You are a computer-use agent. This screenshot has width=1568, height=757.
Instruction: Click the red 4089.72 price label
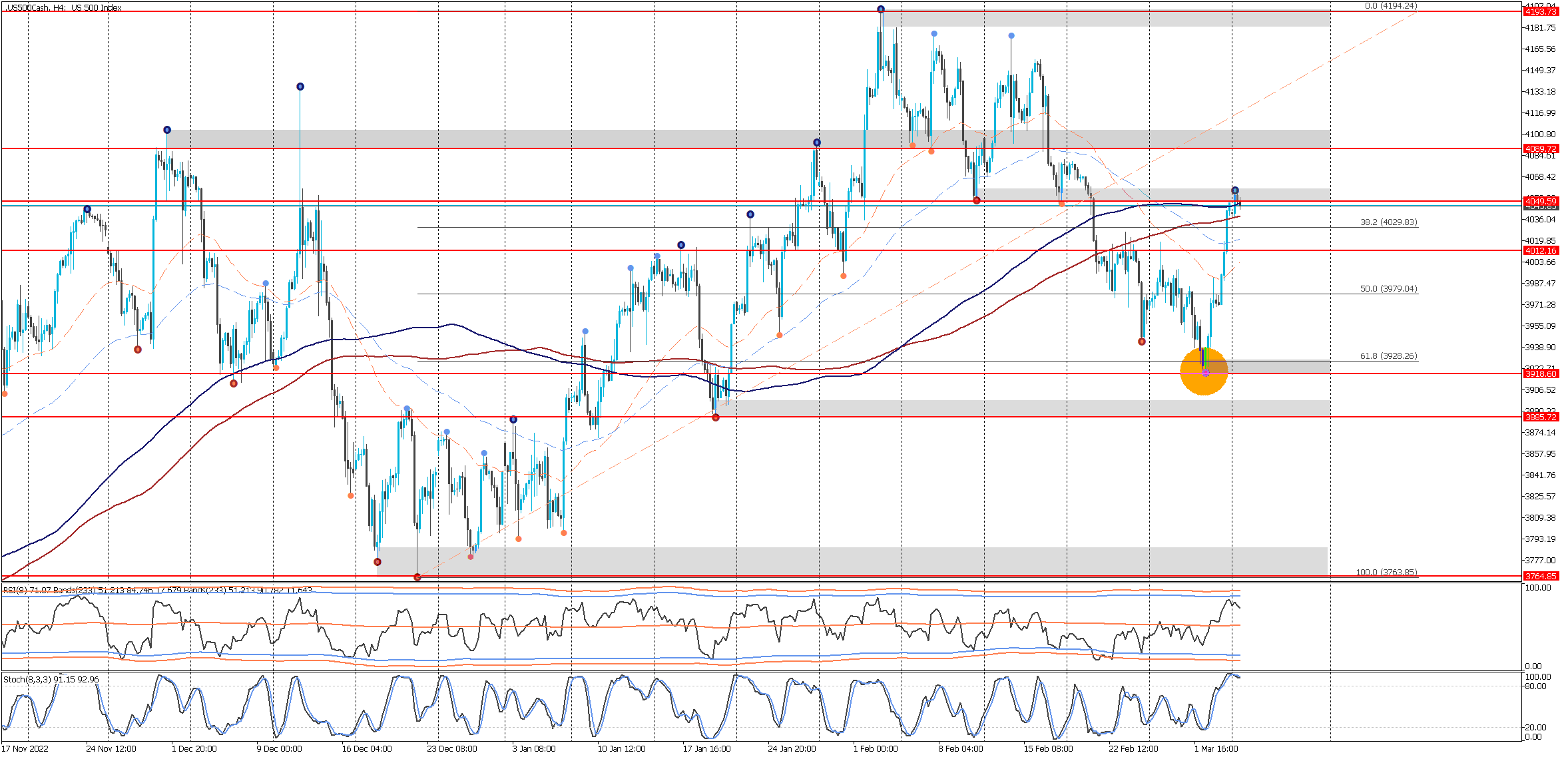tap(1541, 149)
